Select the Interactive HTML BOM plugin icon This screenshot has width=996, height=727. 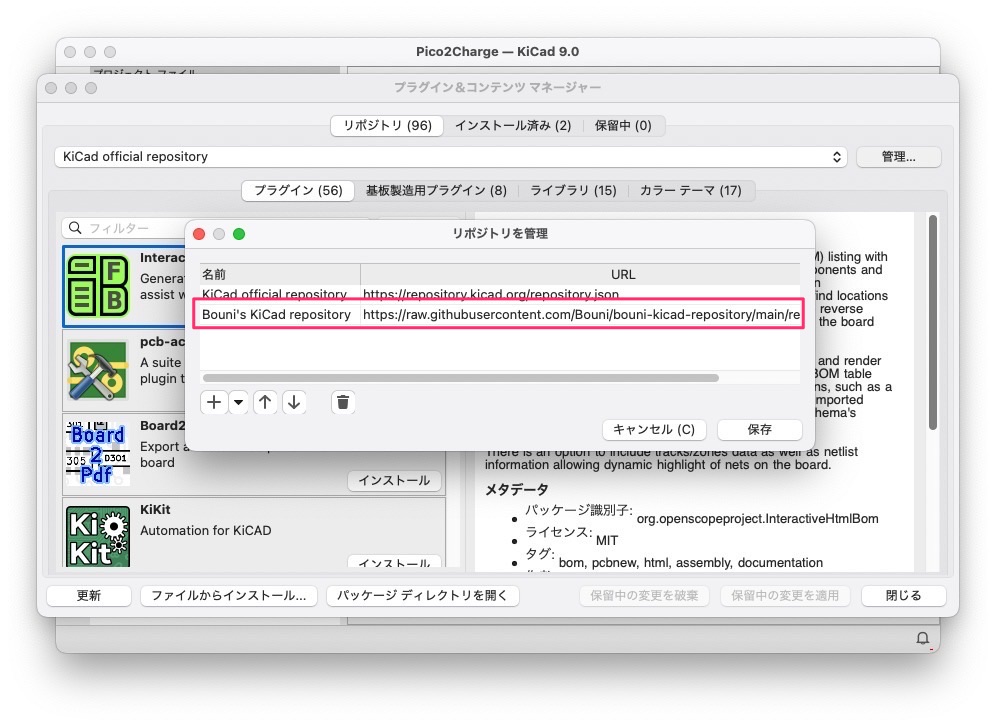(x=97, y=287)
